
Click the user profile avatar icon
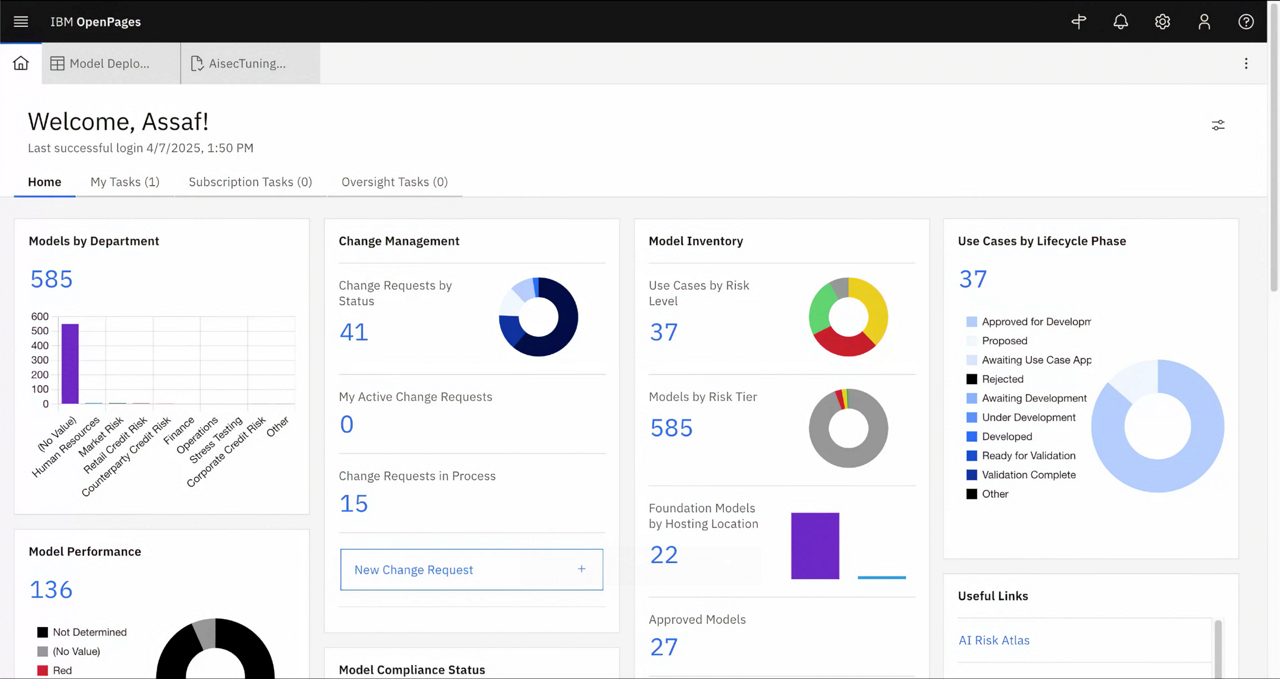click(1204, 21)
